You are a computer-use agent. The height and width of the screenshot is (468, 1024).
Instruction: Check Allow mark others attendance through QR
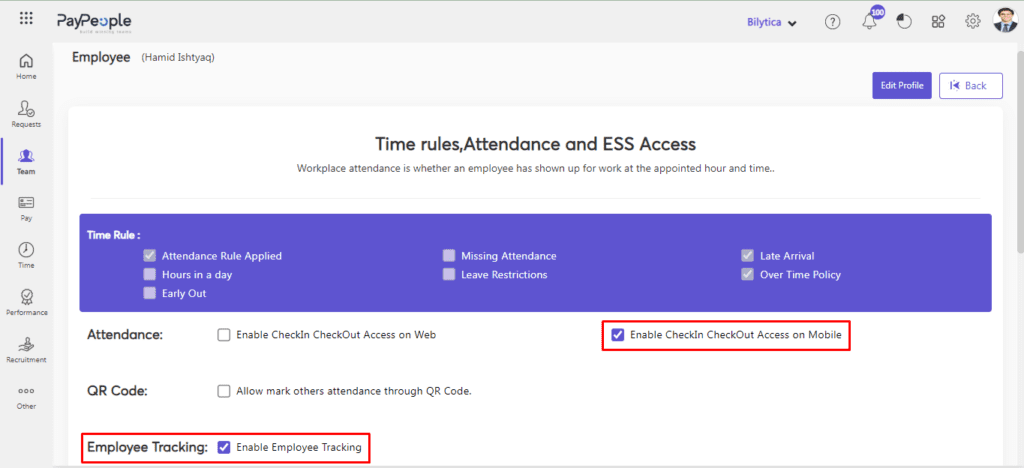click(224, 391)
